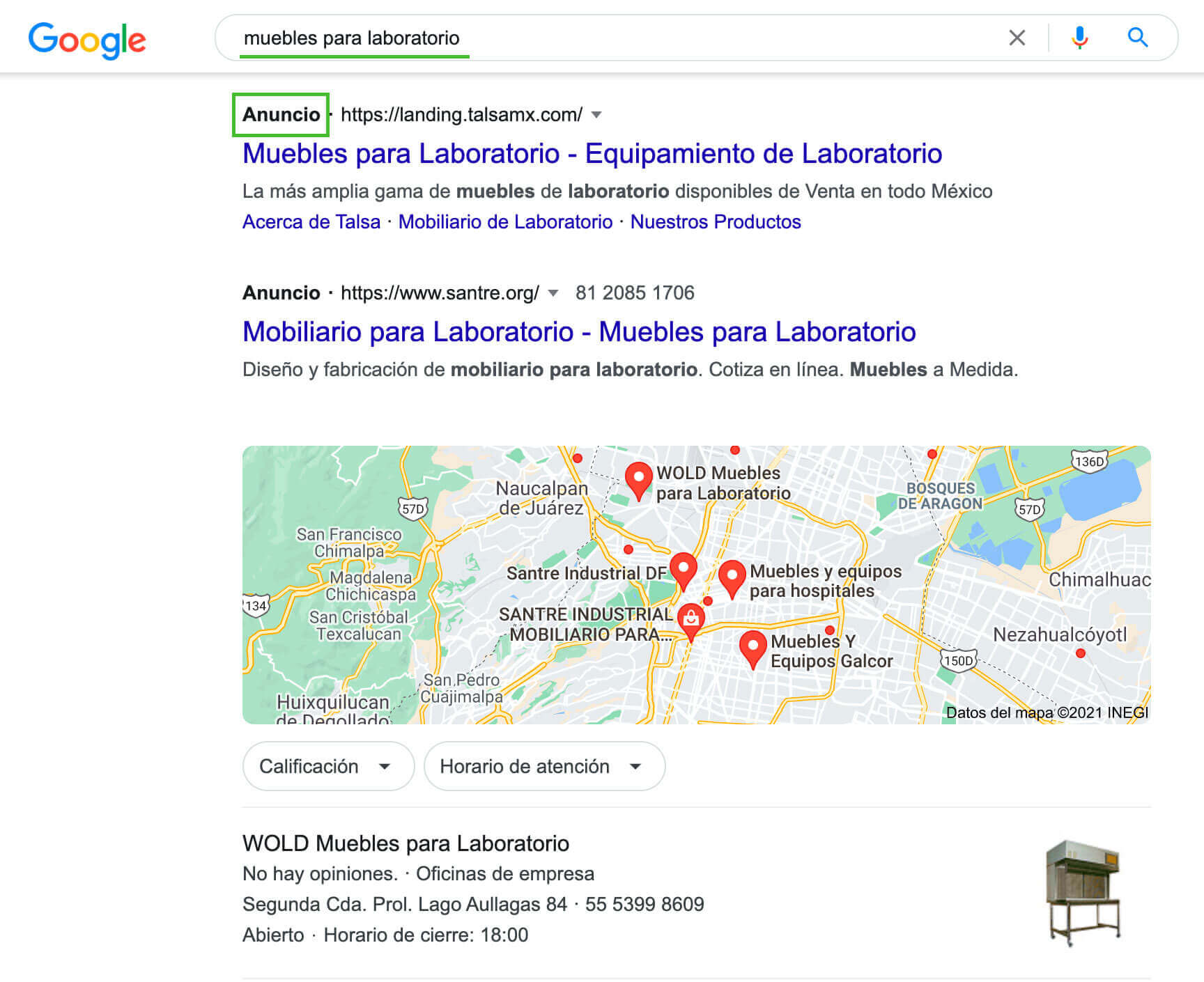Clear the search box with X
1204x982 pixels.
coord(1017,38)
